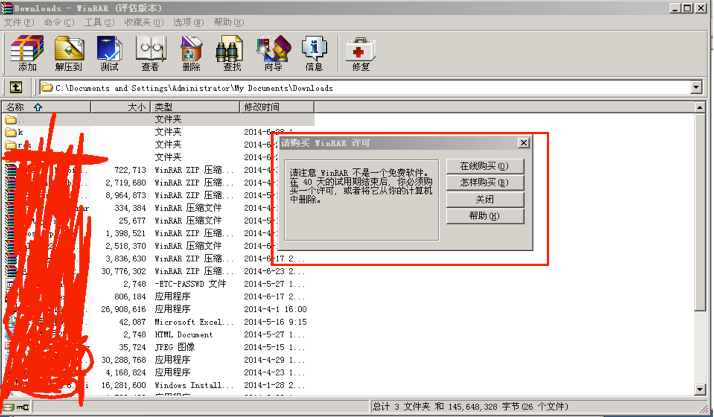Image resolution: width=714 pixels, height=417 pixels.
Task: Click the file list scrollbar up arrow
Action: click(x=700, y=107)
